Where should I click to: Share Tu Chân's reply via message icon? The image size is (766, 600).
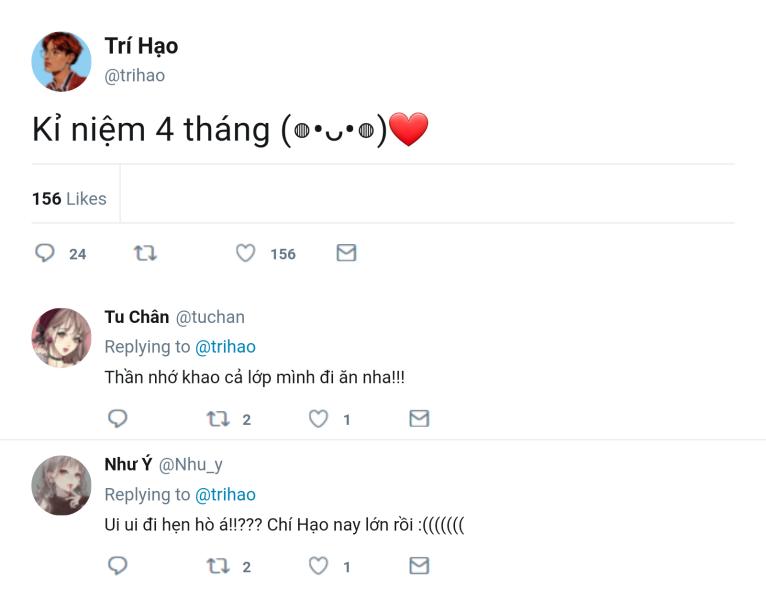point(419,418)
